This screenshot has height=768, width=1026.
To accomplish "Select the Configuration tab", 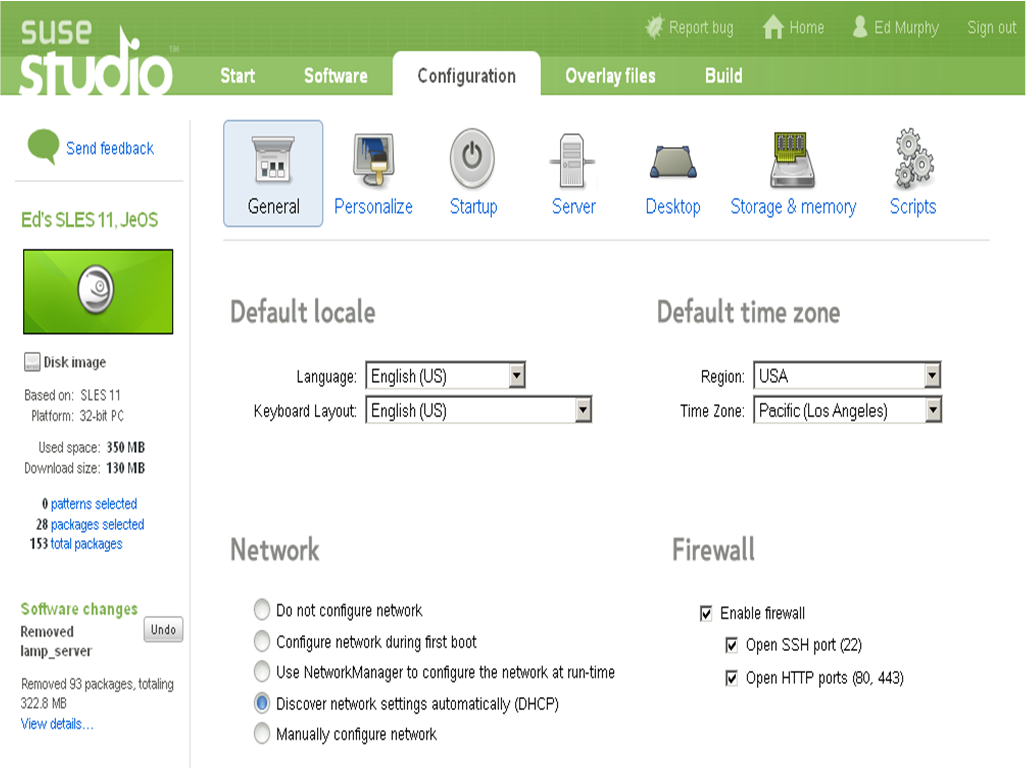I will 467,76.
